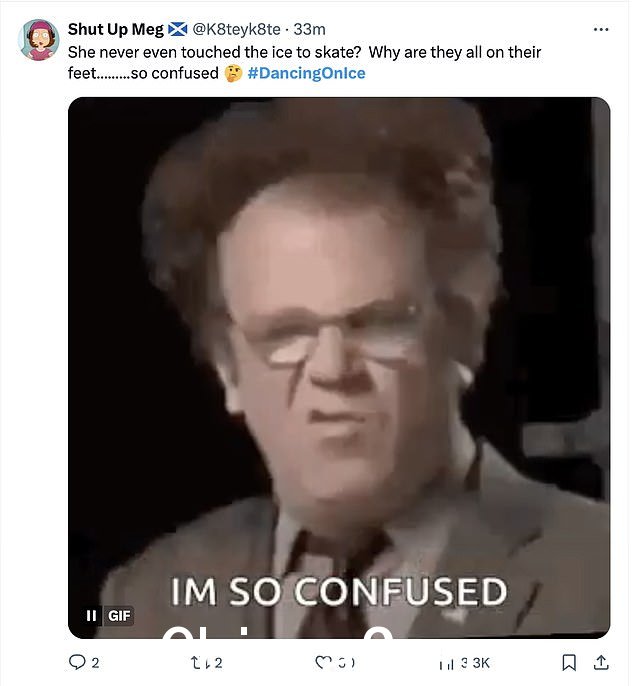Click the tweet text body
This screenshot has height=686, width=634.
pos(304,63)
